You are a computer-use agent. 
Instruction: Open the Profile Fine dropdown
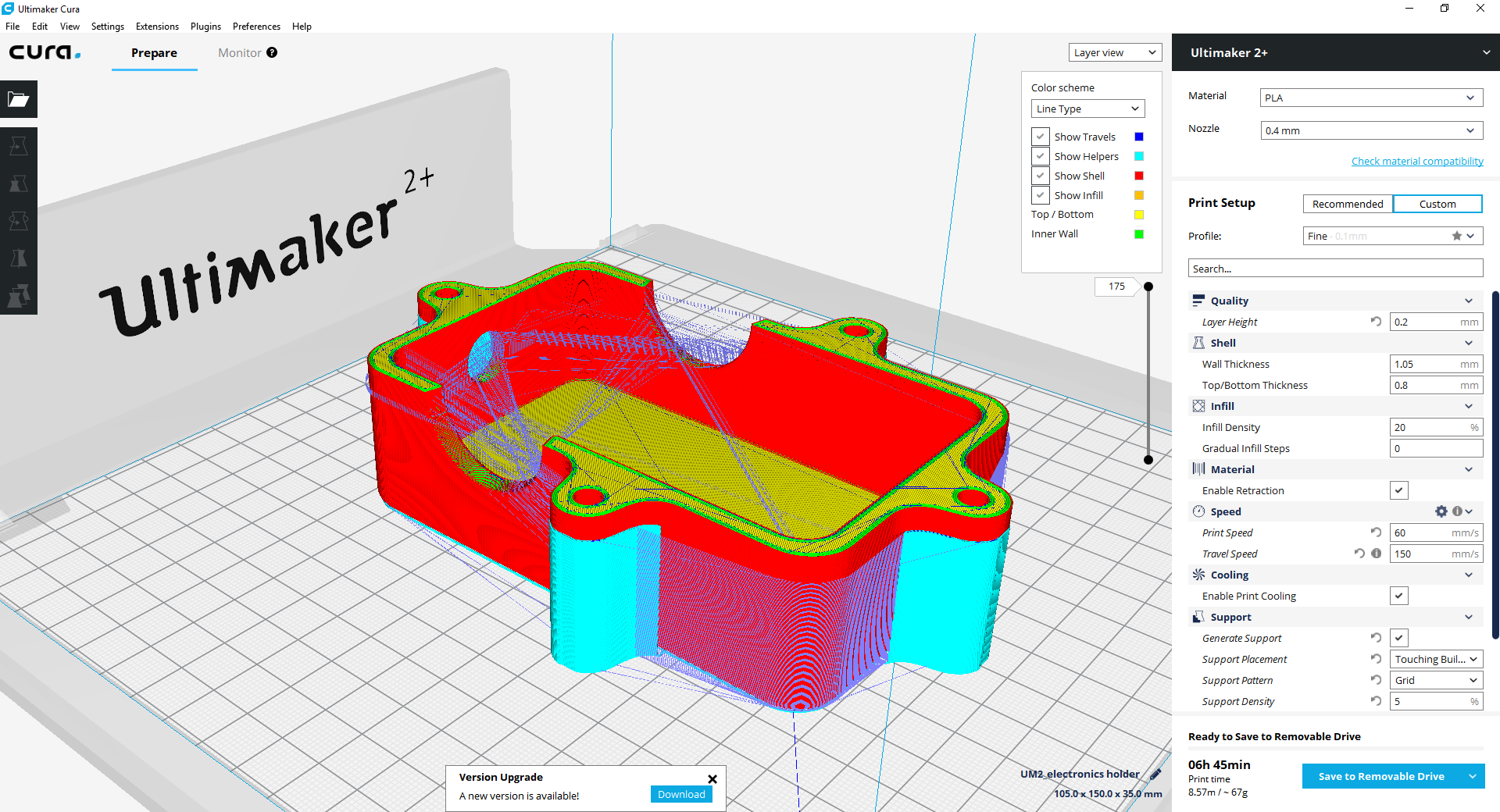1392,236
